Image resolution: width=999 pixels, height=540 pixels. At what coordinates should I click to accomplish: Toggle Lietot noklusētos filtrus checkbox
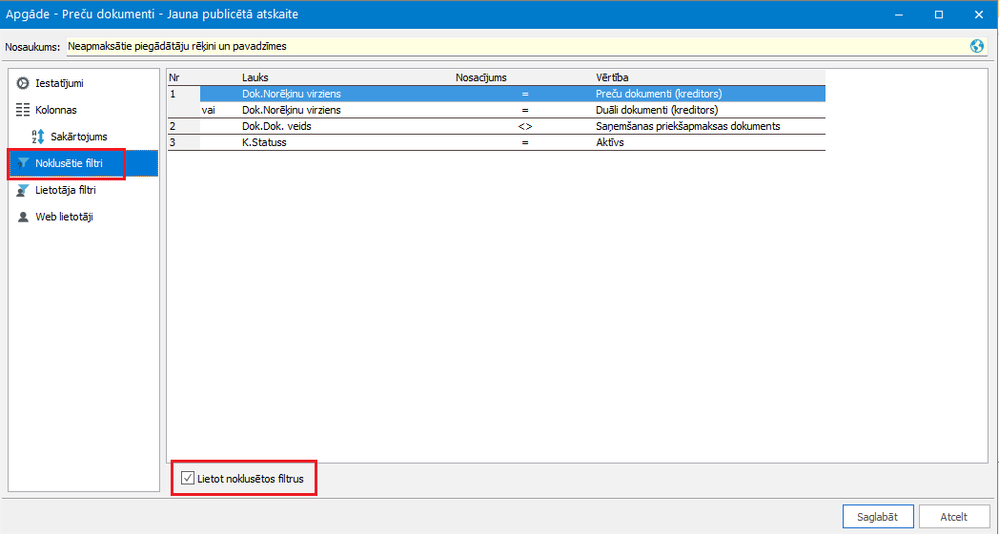point(187,478)
